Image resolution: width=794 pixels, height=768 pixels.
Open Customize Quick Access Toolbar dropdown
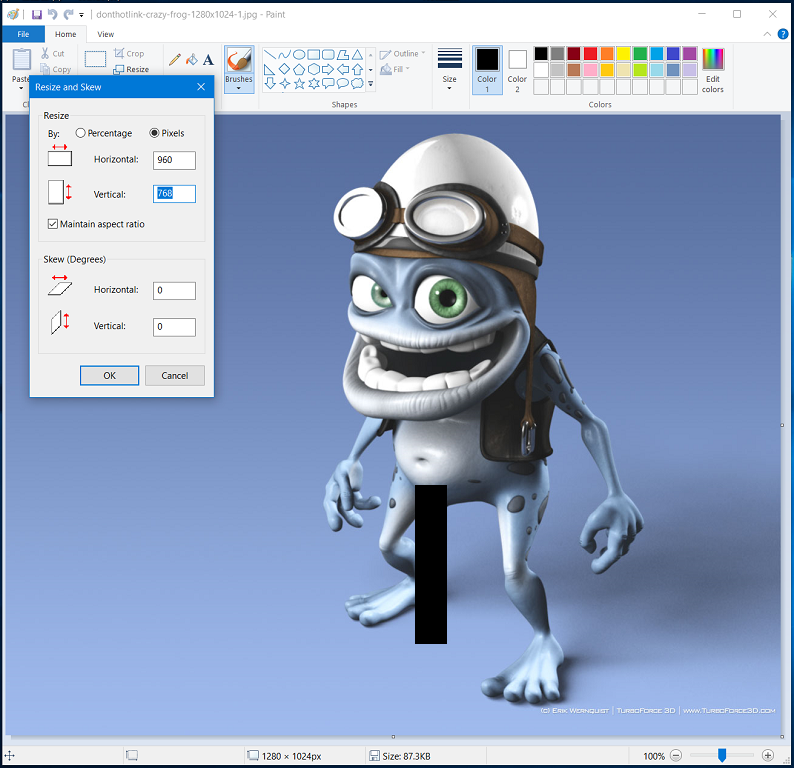click(82, 15)
